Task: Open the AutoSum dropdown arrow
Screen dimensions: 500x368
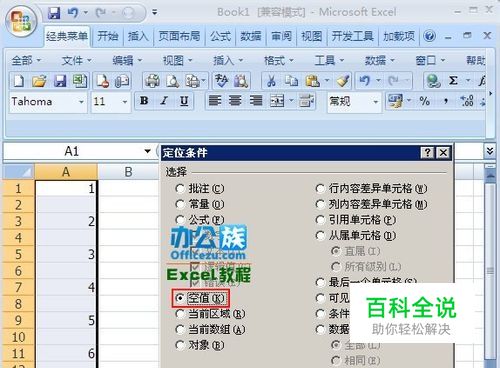Action: (468, 81)
